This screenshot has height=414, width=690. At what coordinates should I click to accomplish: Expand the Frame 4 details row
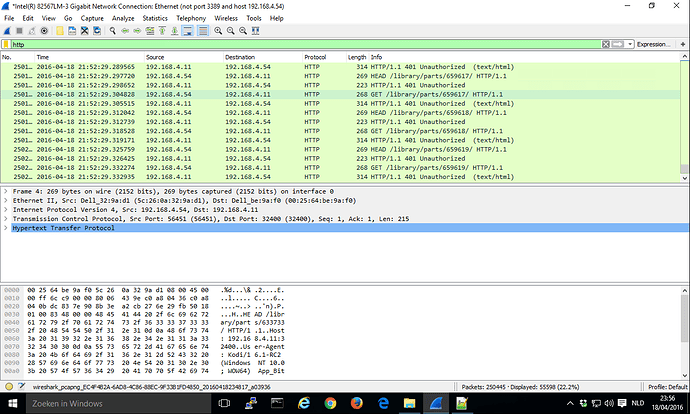[x=6, y=191]
